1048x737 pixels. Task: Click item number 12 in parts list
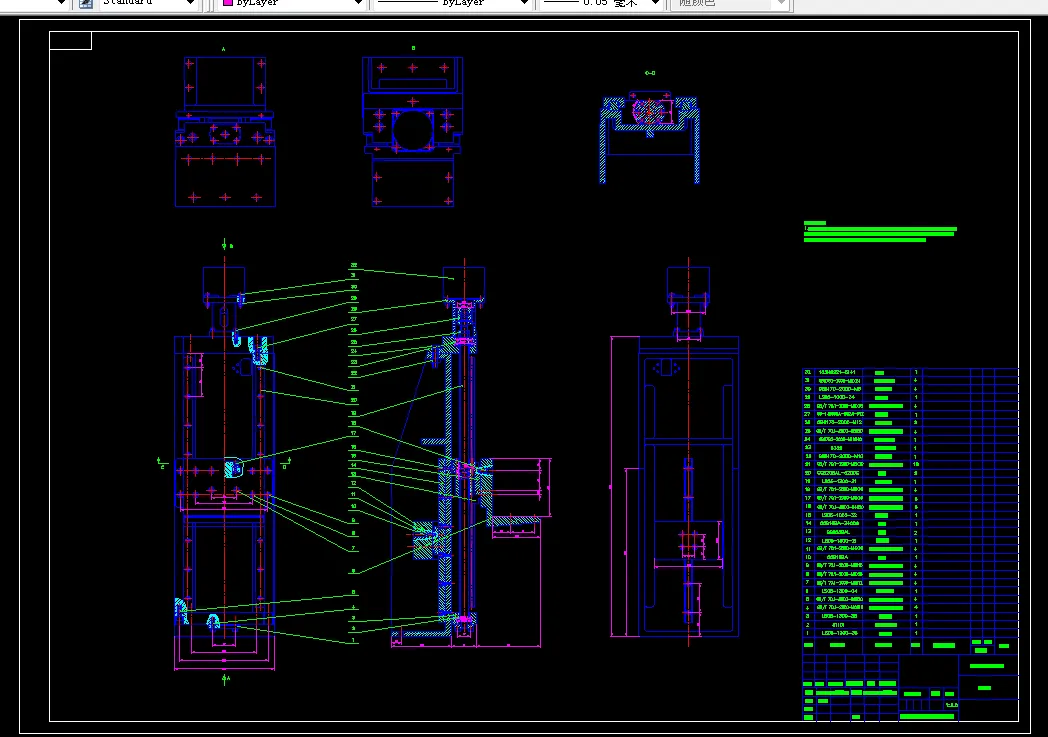pos(807,541)
